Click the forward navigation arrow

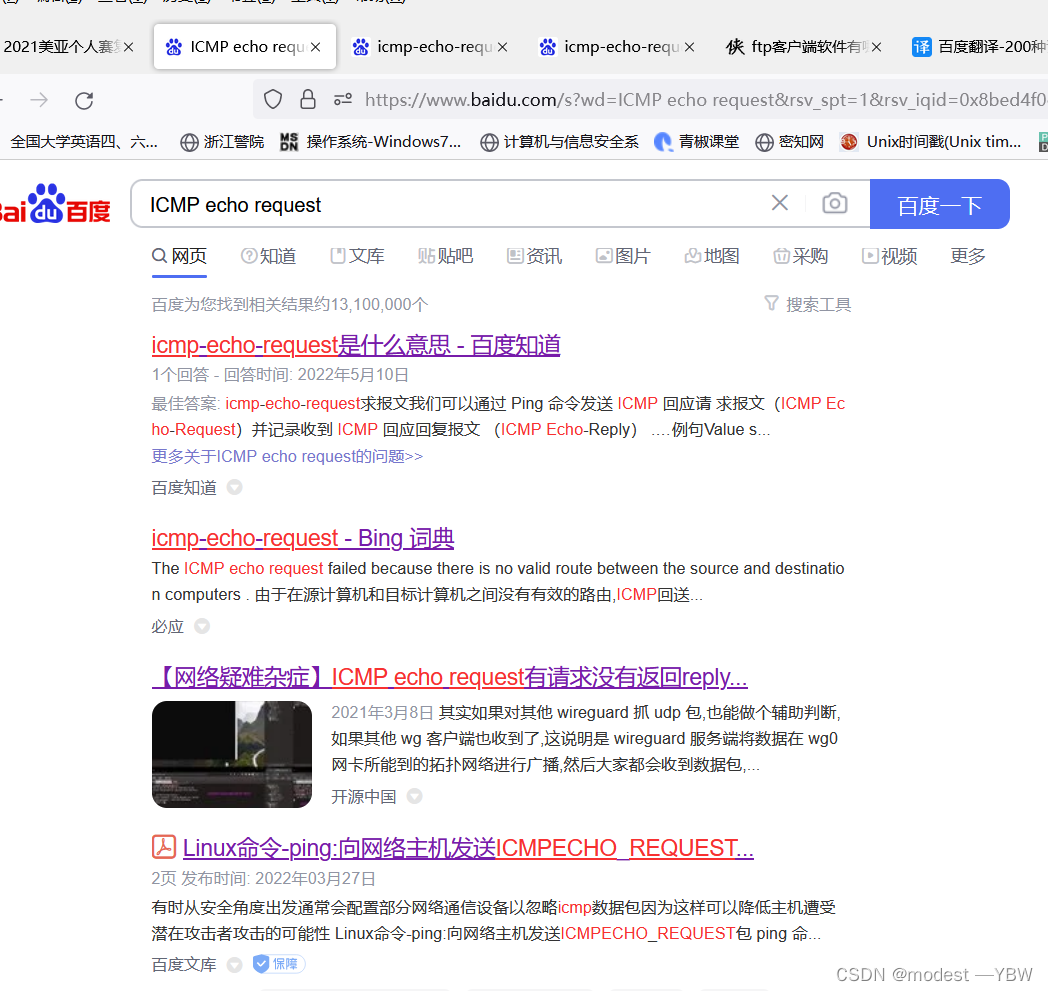point(39,100)
